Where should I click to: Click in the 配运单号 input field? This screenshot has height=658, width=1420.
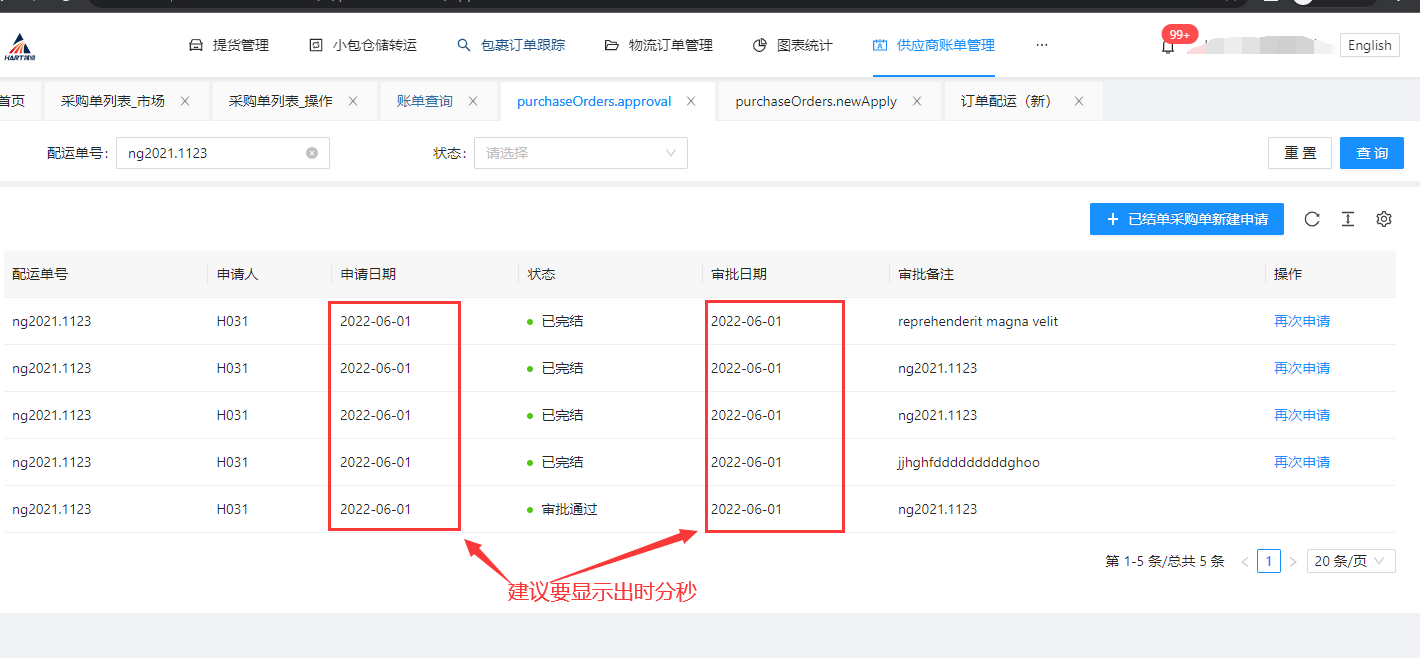click(210, 153)
